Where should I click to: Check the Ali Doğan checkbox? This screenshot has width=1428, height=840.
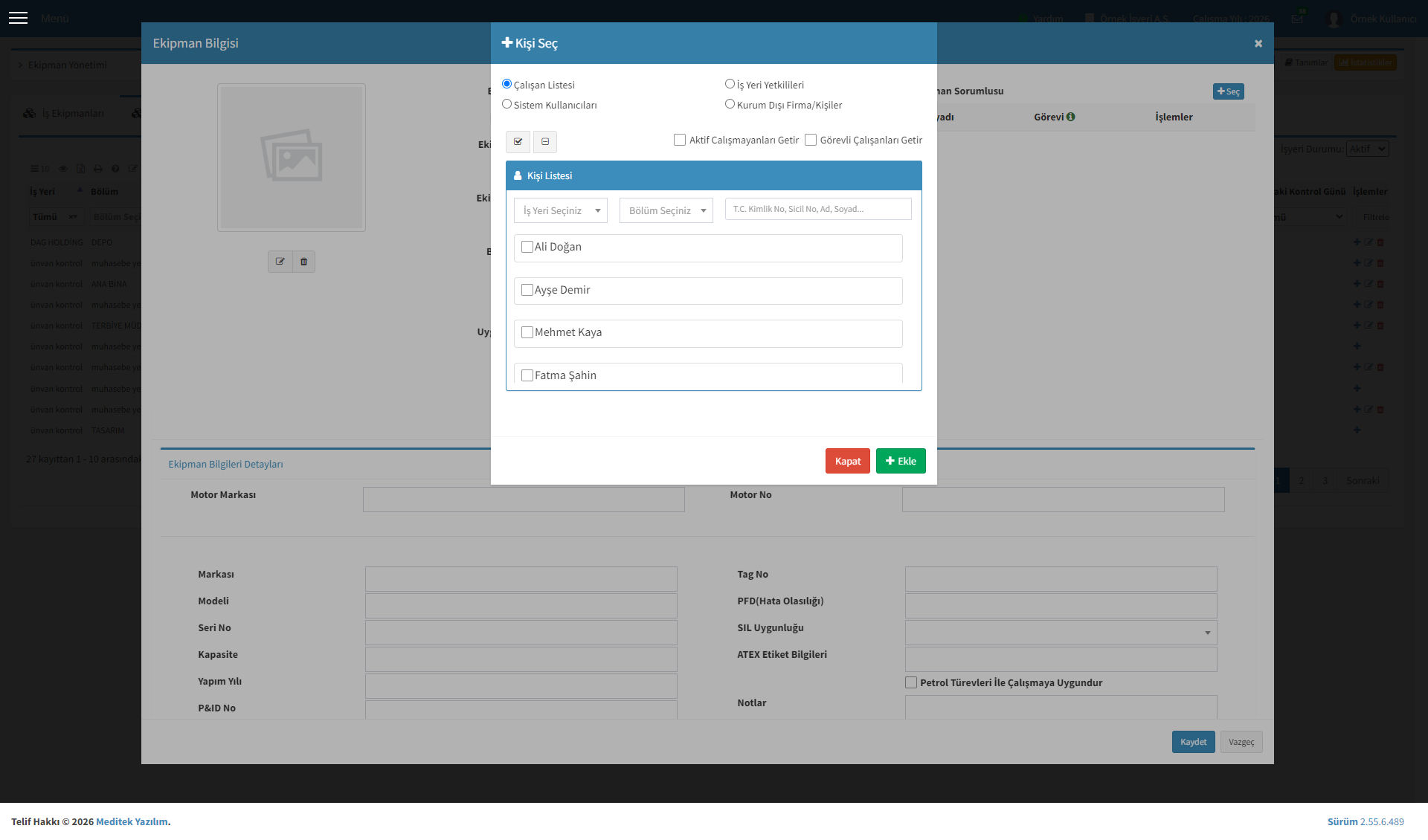[x=527, y=247]
